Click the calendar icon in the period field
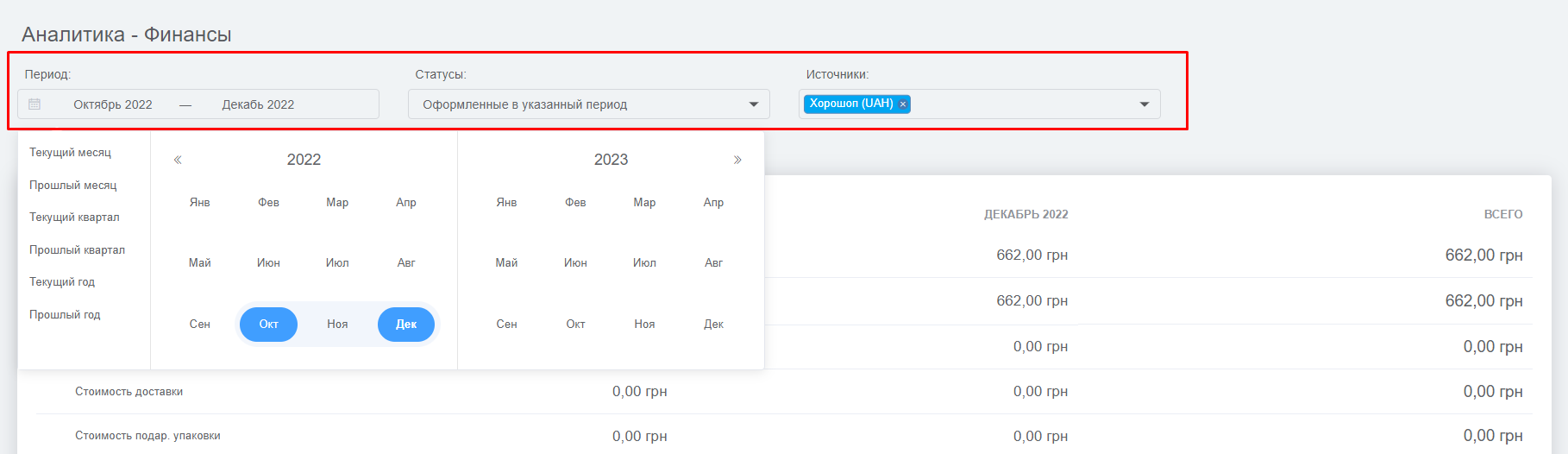This screenshot has height=454, width=1568. (x=34, y=104)
